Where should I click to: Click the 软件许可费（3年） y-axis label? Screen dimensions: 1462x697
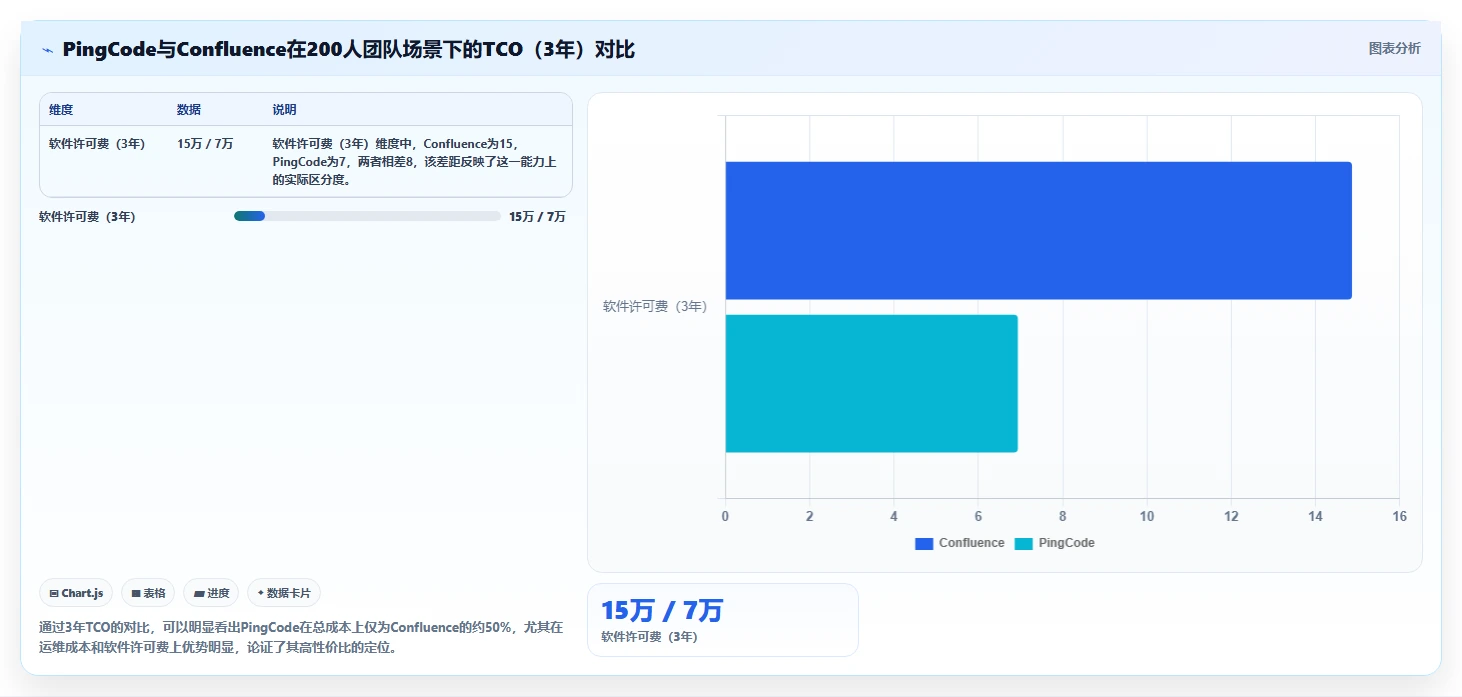(654, 307)
